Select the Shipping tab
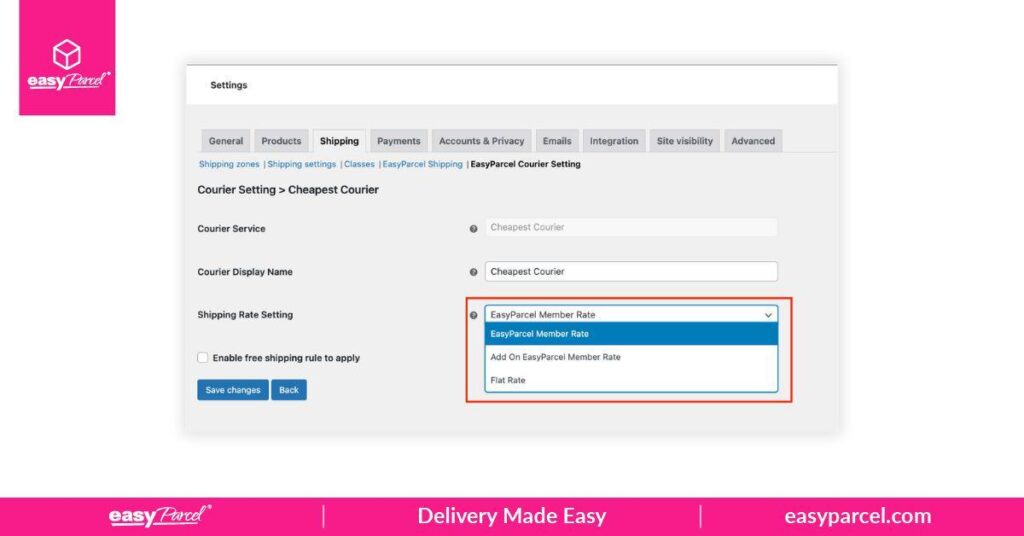 coord(339,141)
